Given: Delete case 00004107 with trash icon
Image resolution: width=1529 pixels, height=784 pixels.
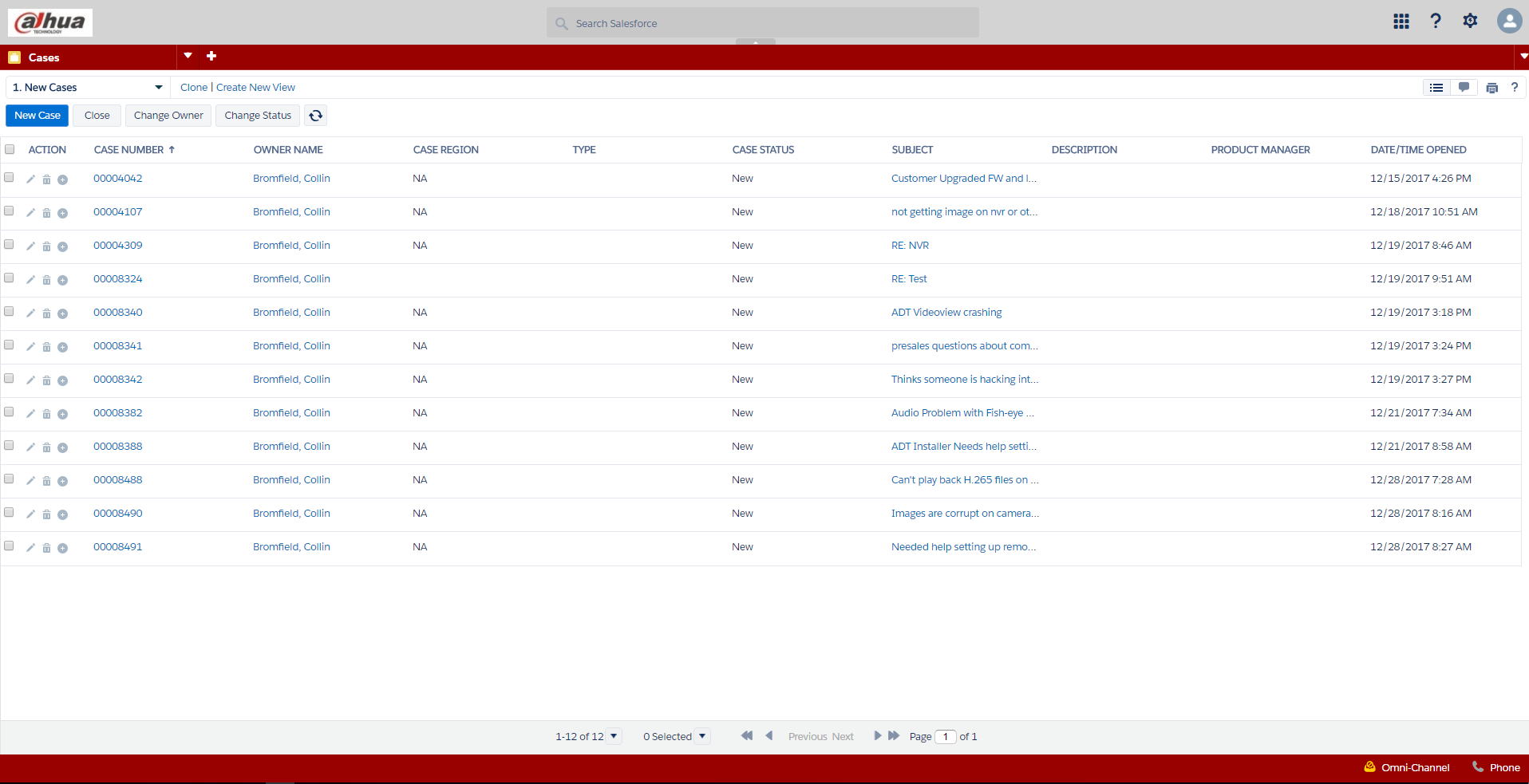Looking at the screenshot, I should [46, 213].
